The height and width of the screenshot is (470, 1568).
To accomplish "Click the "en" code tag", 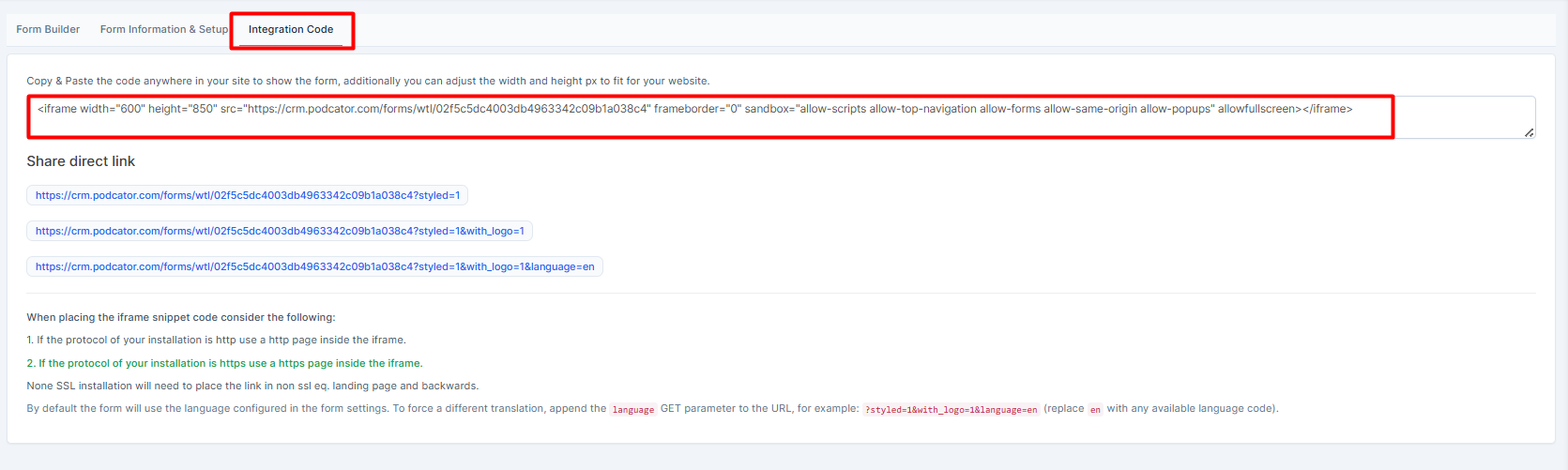I will pyautogui.click(x=1095, y=410).
